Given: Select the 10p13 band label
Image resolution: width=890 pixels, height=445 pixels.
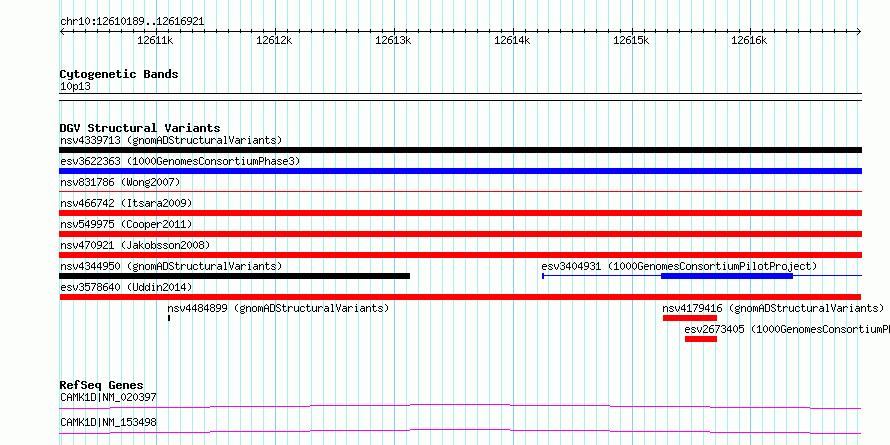Looking at the screenshot, I should tap(75, 87).
